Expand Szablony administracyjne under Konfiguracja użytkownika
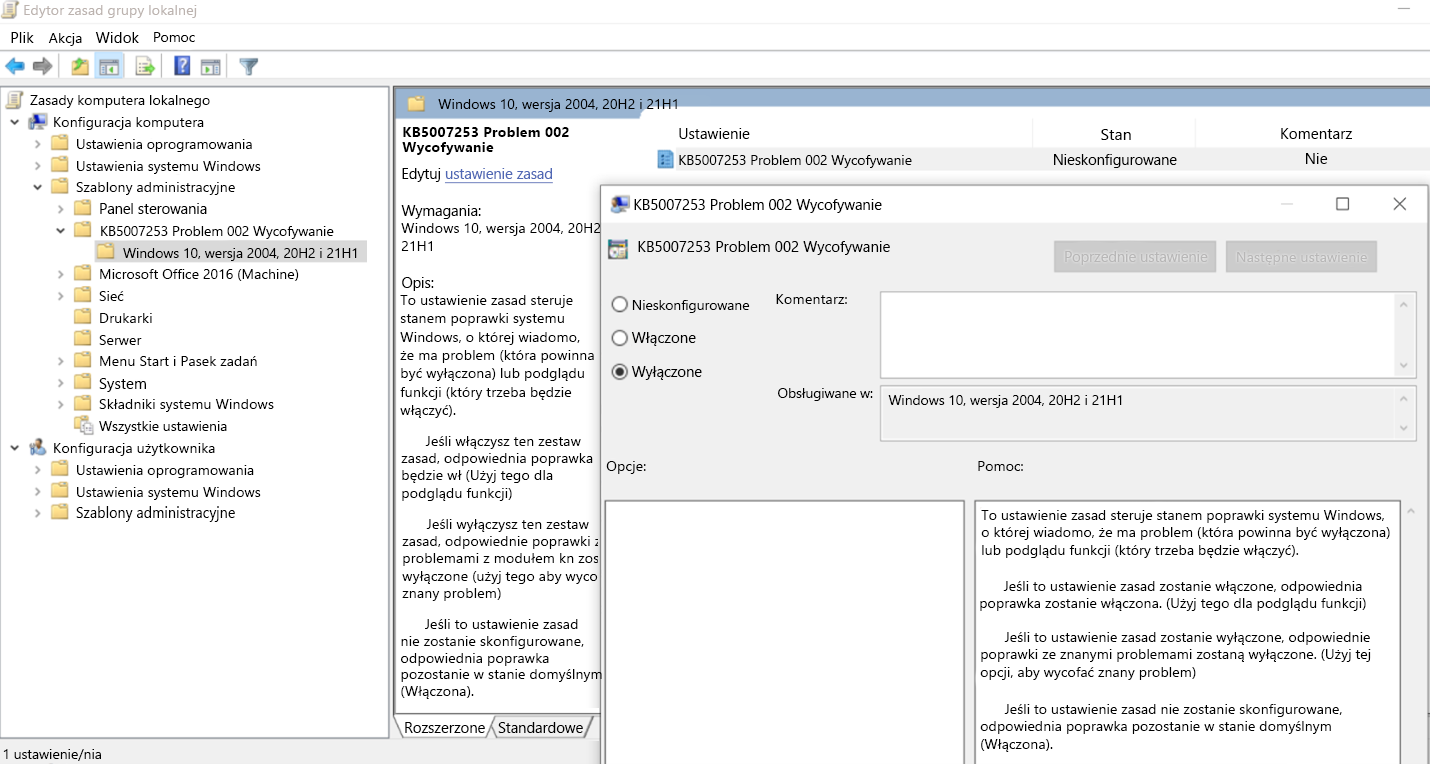 click(38, 513)
